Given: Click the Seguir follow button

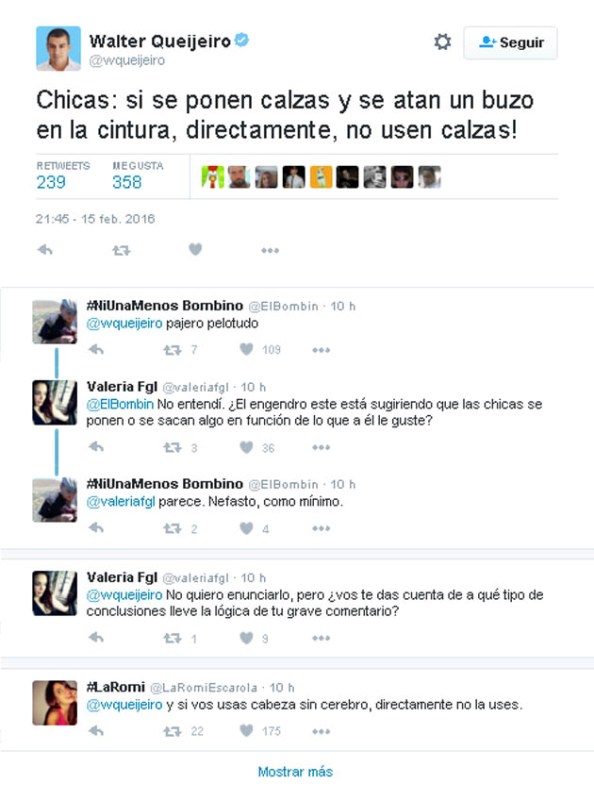Looking at the screenshot, I should point(510,42).
